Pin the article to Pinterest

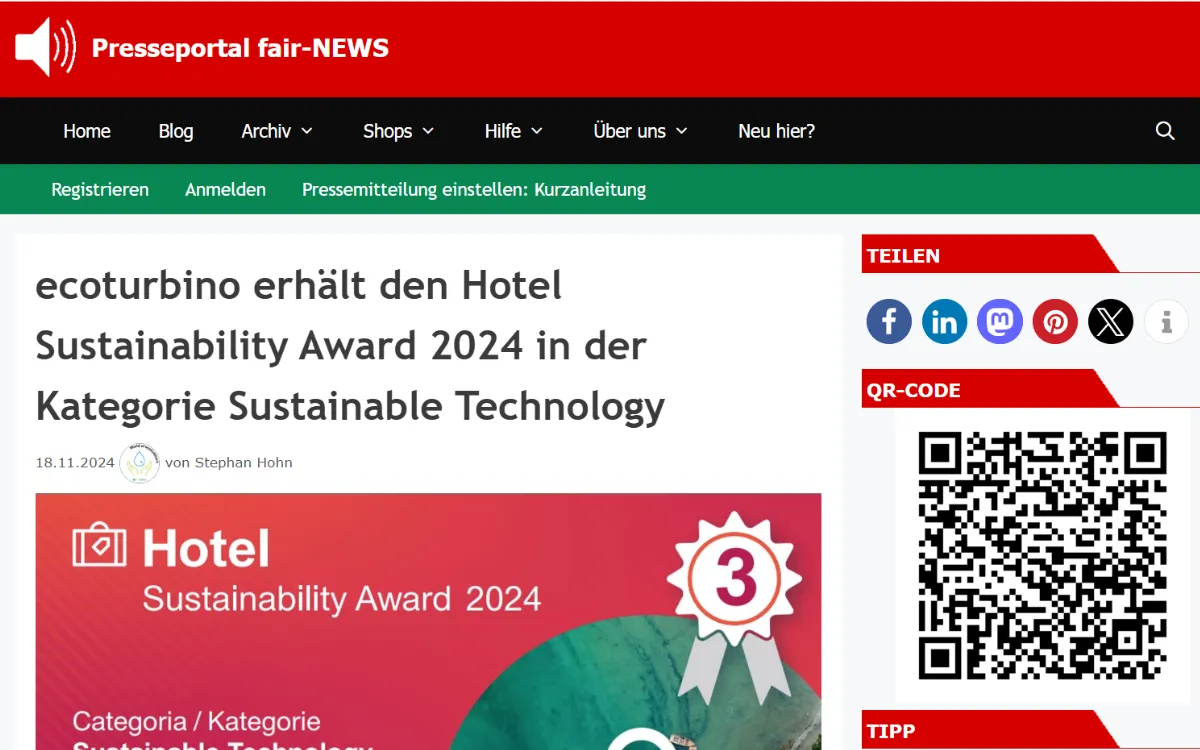click(1055, 321)
